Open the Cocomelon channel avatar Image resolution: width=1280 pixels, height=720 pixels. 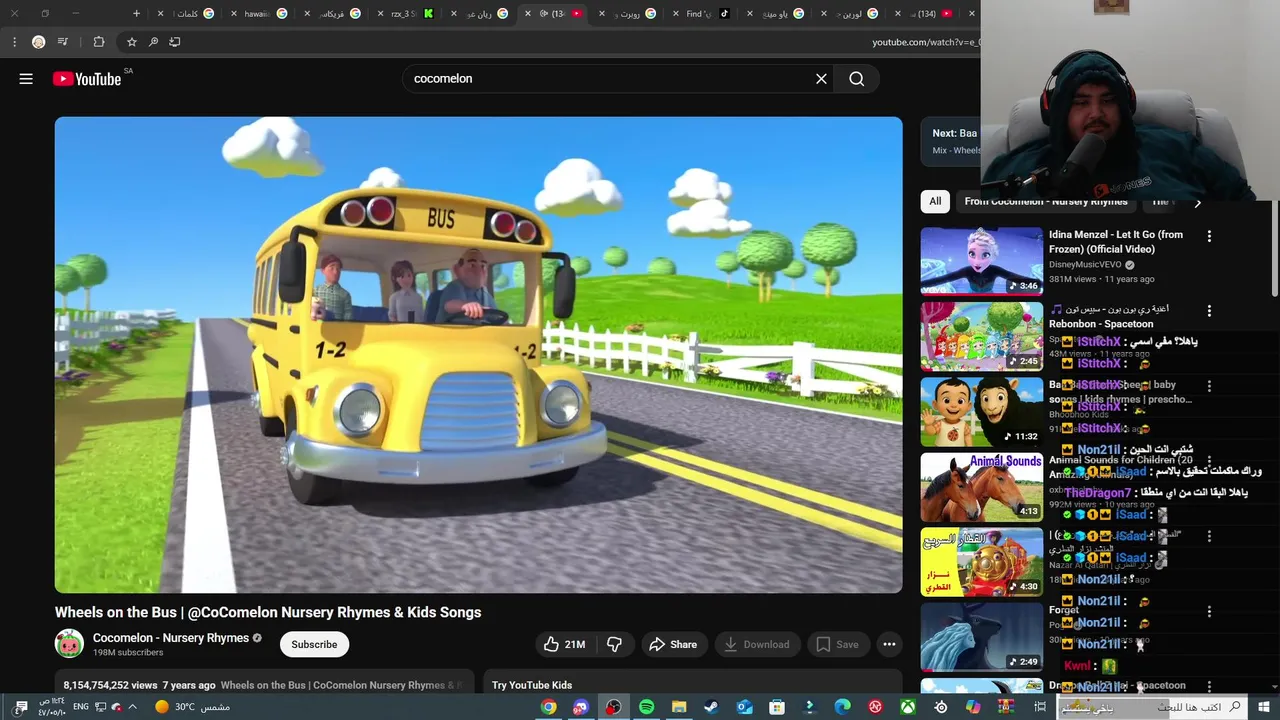coord(69,644)
